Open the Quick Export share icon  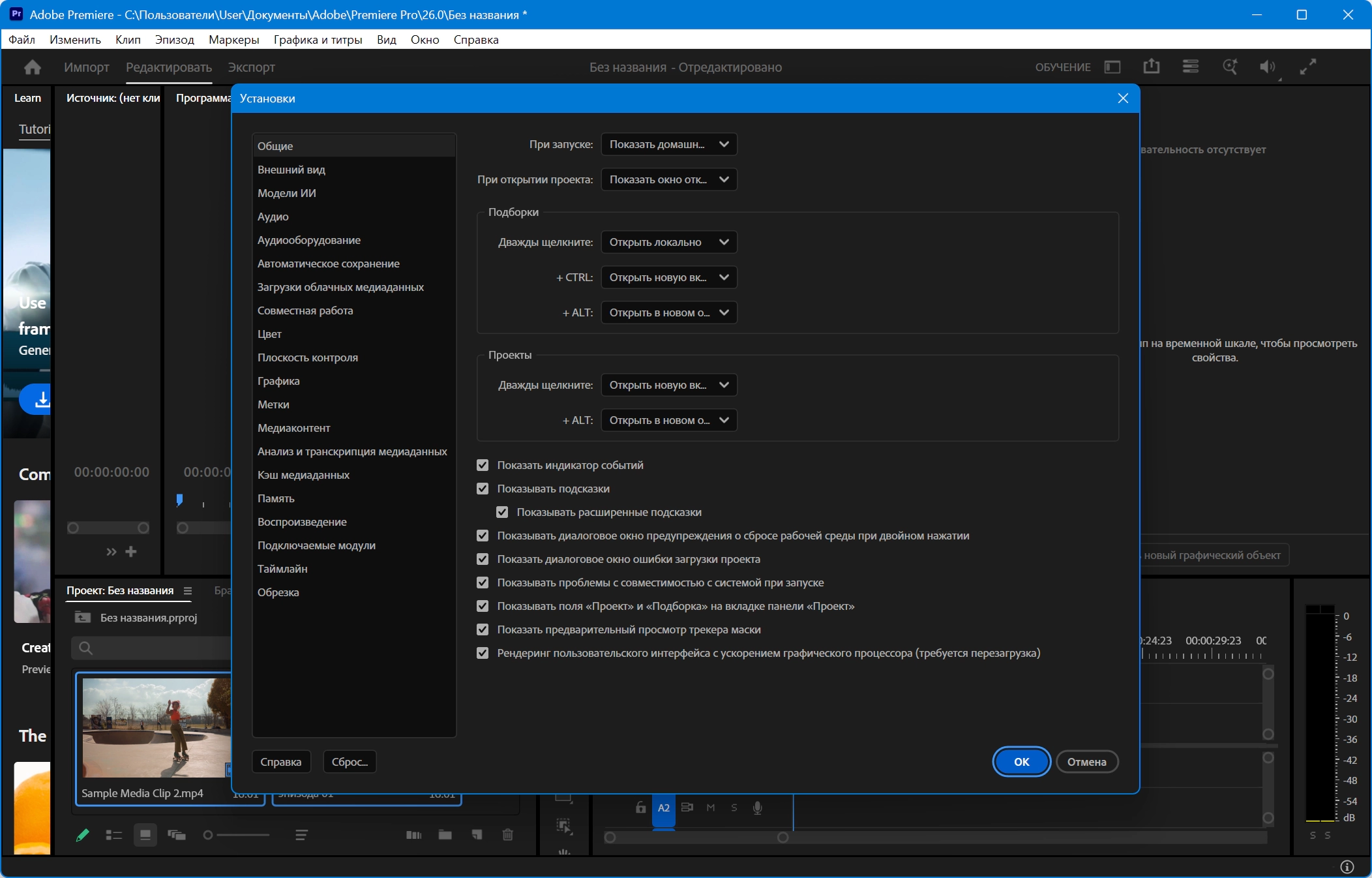pyautogui.click(x=1152, y=67)
